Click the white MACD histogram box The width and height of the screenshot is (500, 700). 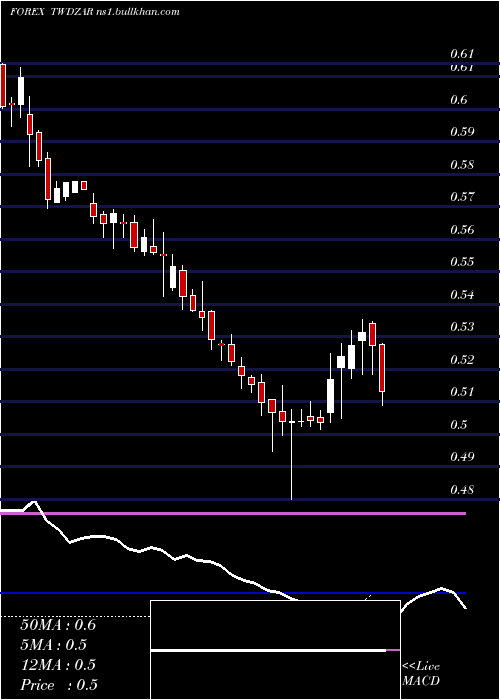(x=275, y=650)
